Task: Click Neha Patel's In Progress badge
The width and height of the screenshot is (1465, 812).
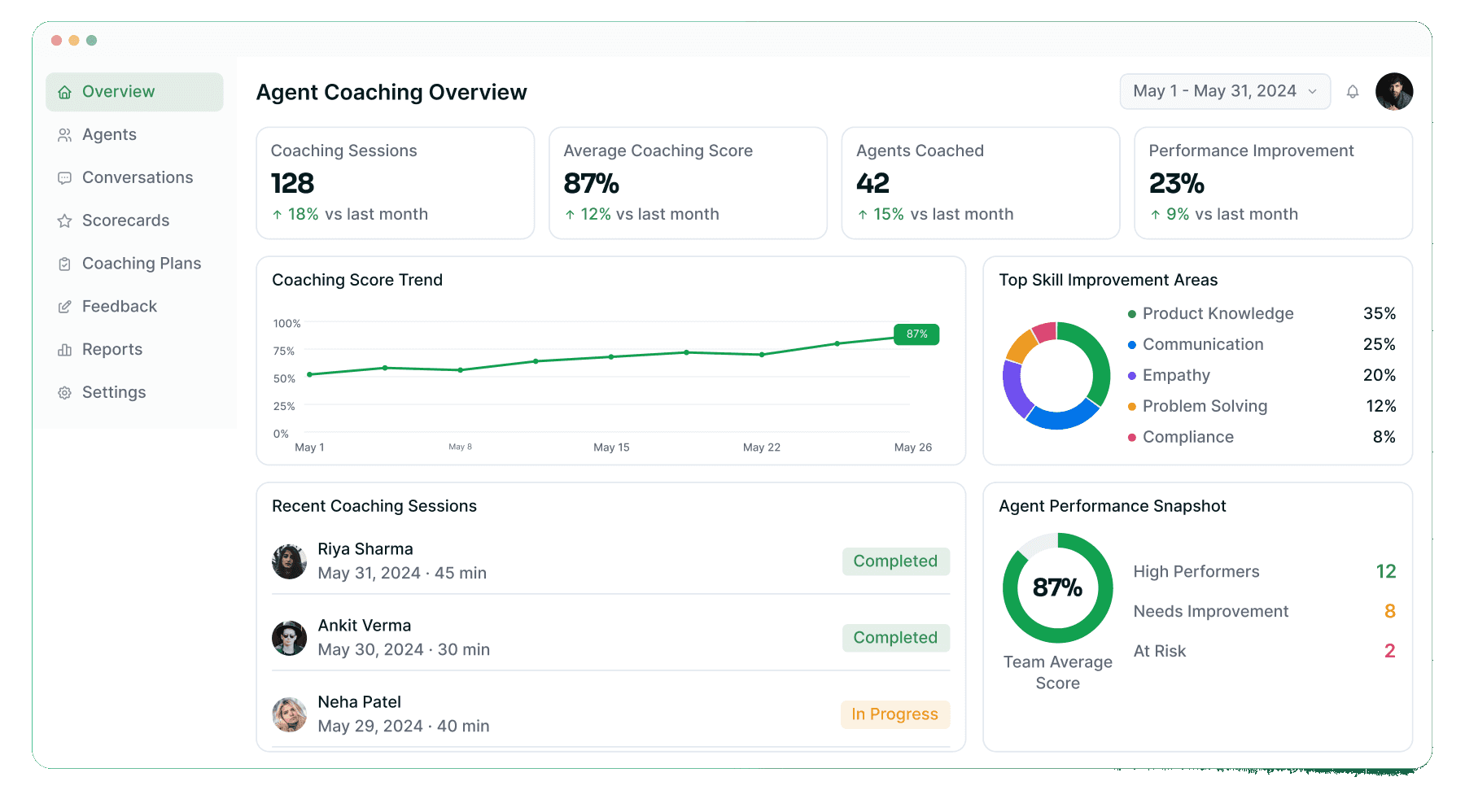Action: (895, 714)
